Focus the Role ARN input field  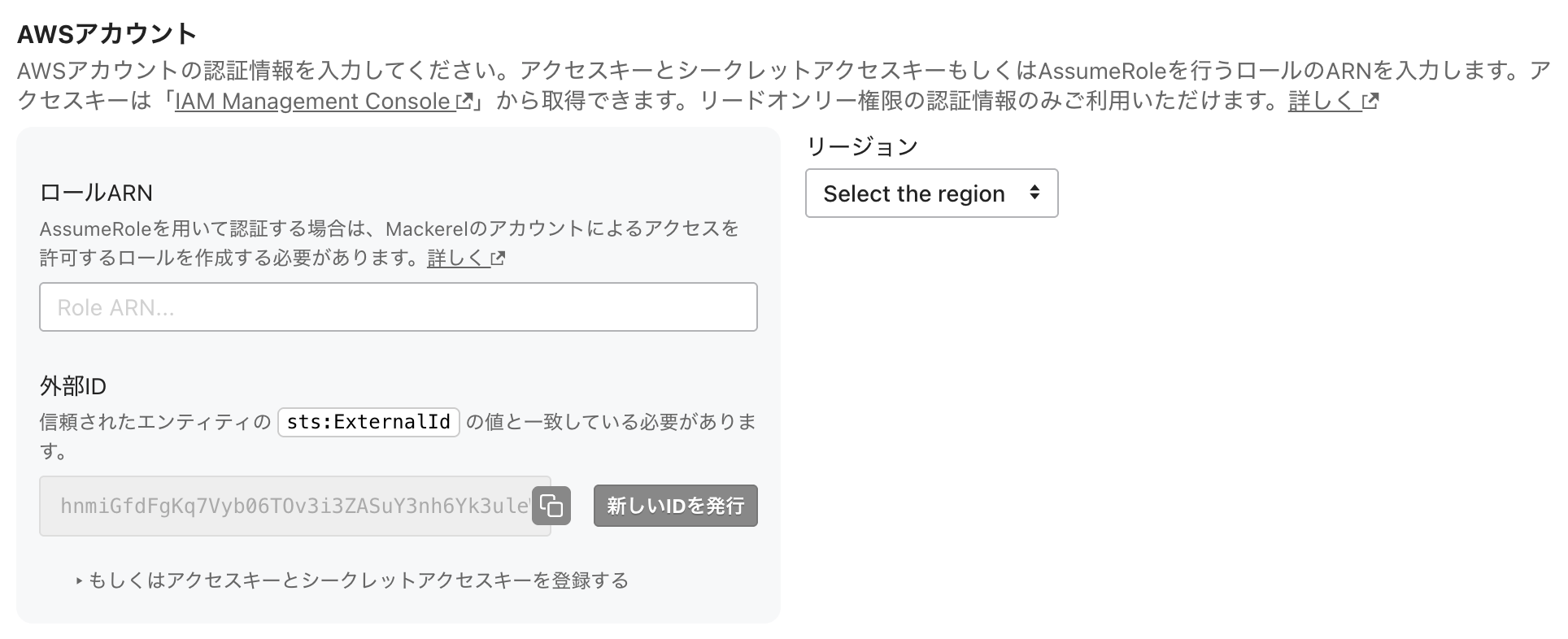tap(398, 307)
